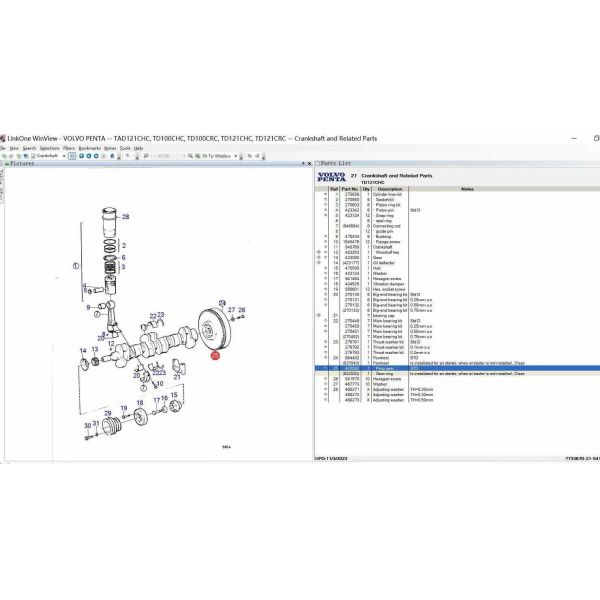Click the link icon beside bearing cap row

(x=319, y=316)
